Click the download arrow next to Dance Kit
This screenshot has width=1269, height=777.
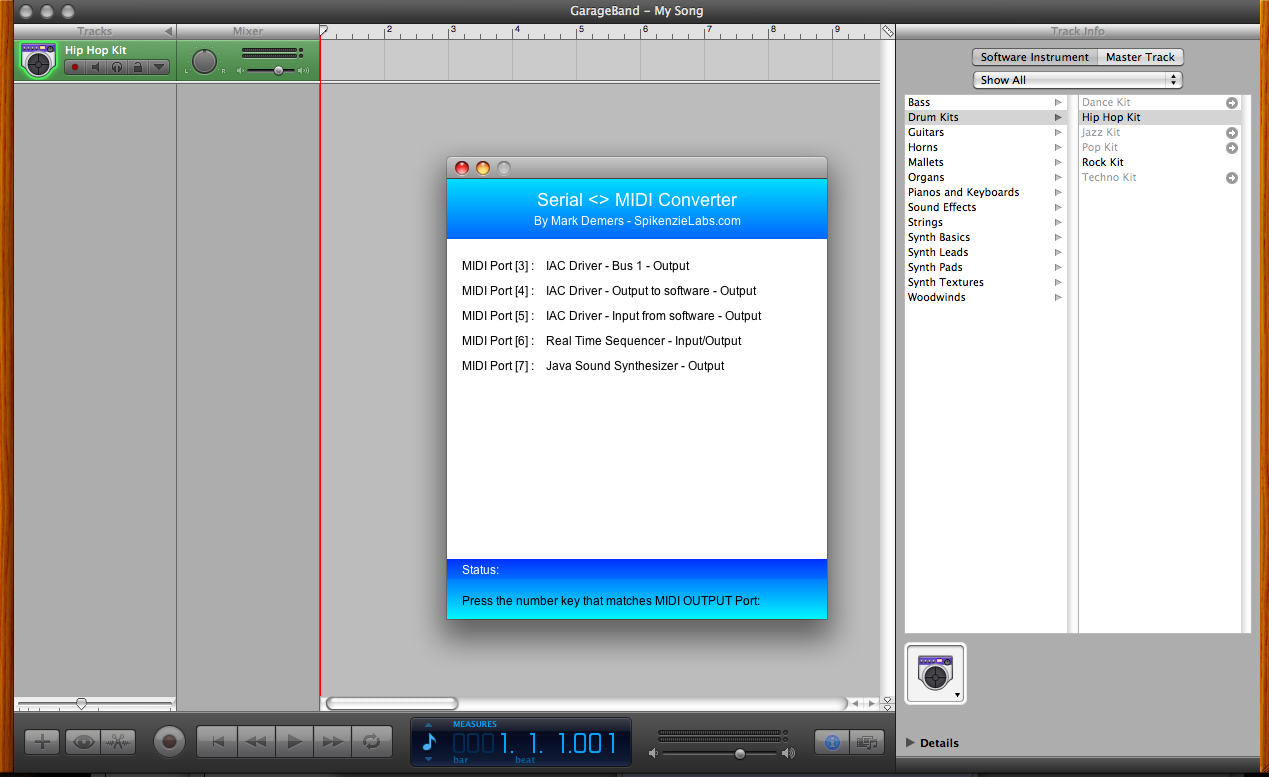coord(1232,102)
